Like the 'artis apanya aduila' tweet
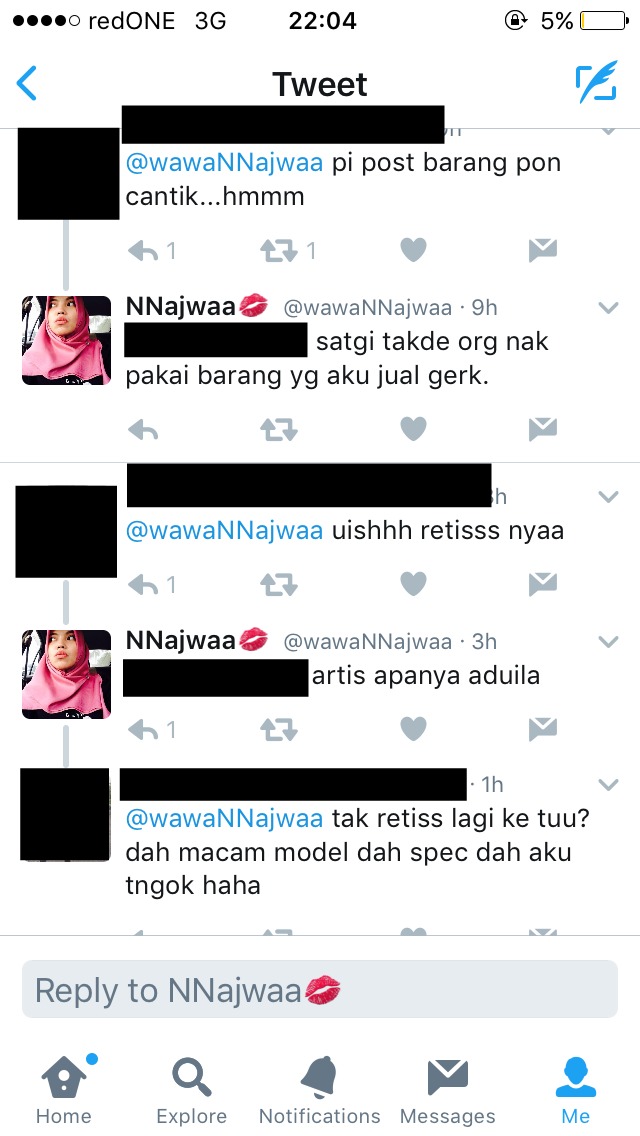 413,729
